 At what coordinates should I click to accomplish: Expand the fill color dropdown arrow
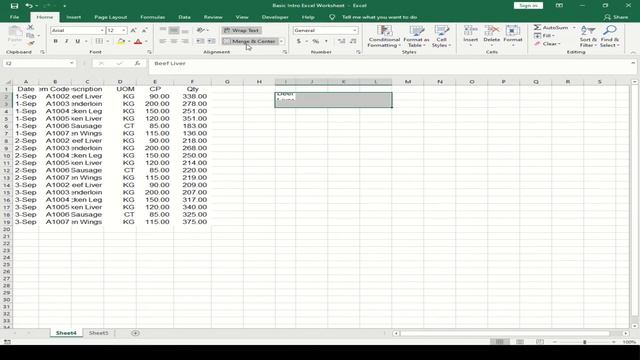129,41
